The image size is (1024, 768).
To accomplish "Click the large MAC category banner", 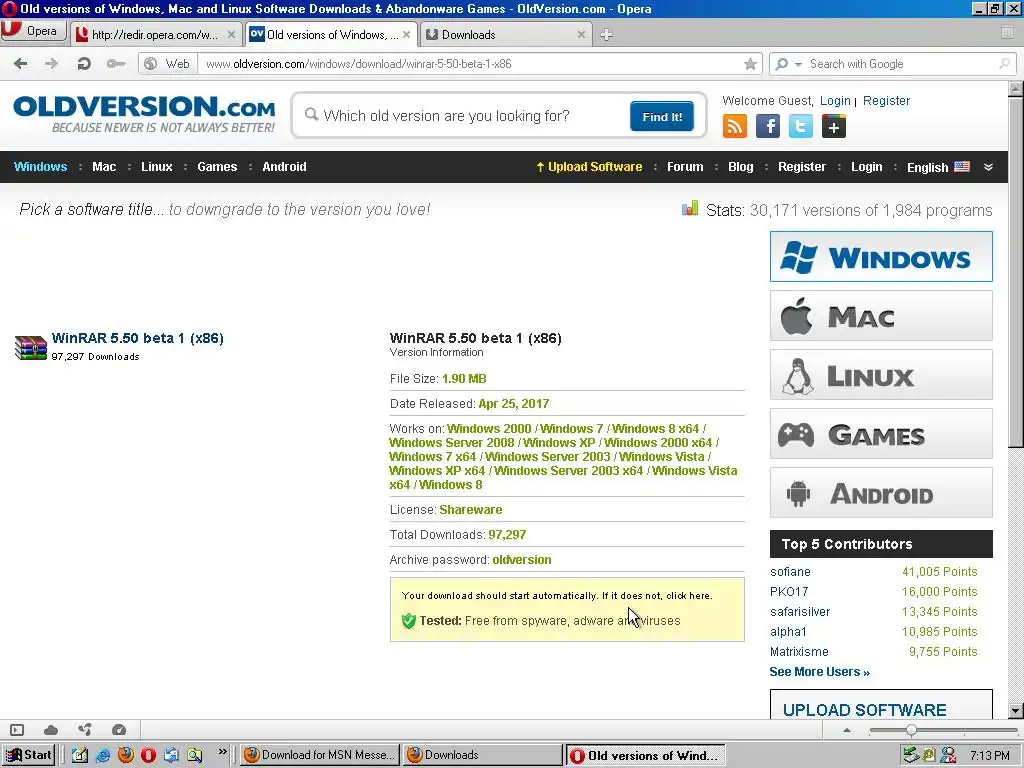I will click(x=881, y=316).
